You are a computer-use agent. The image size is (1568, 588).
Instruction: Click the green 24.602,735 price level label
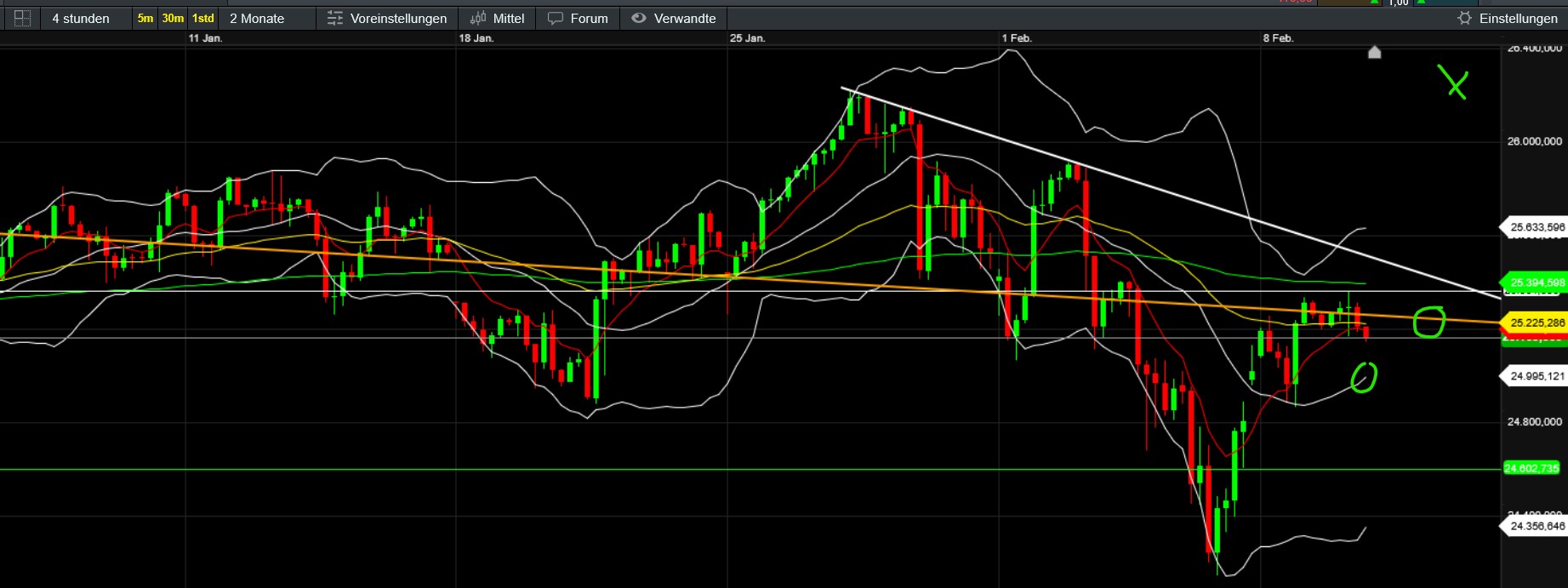coord(1531,468)
